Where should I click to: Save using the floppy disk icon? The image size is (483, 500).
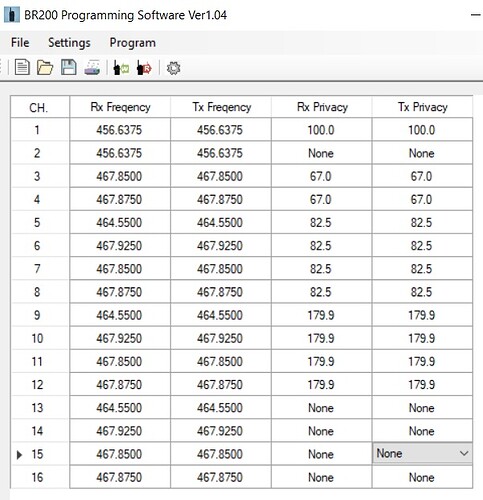(x=69, y=68)
